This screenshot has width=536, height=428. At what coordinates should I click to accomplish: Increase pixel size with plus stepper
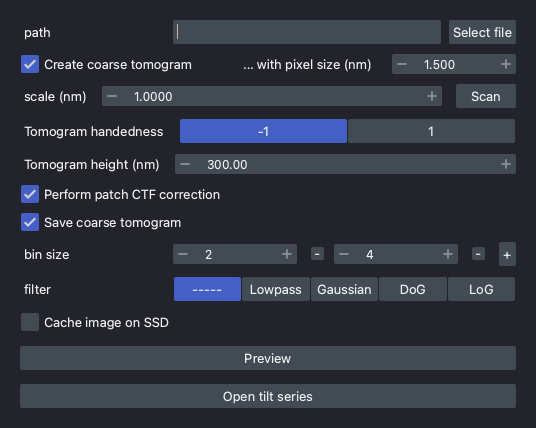(506, 64)
